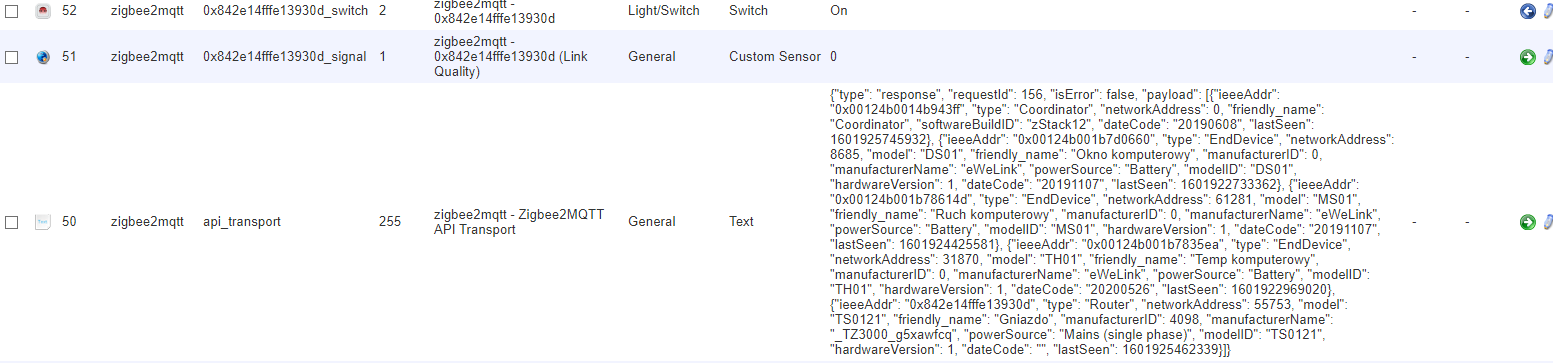The image size is (1553, 363).
Task: Click the text device icon in row 50
Action: [x=43, y=222]
